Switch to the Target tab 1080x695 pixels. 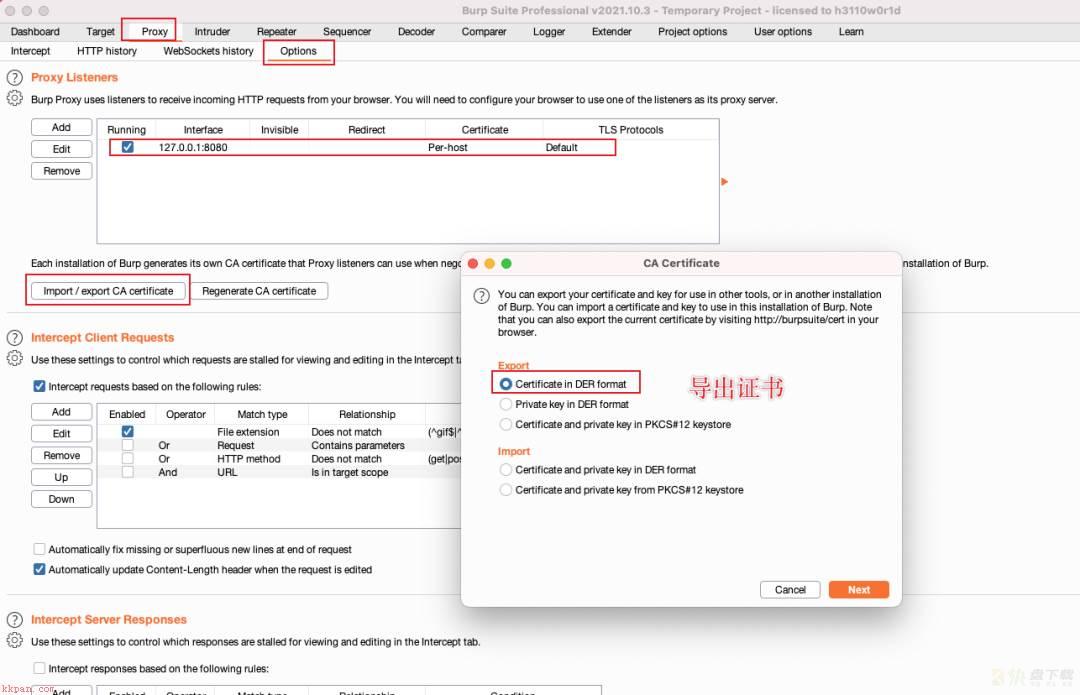101,32
